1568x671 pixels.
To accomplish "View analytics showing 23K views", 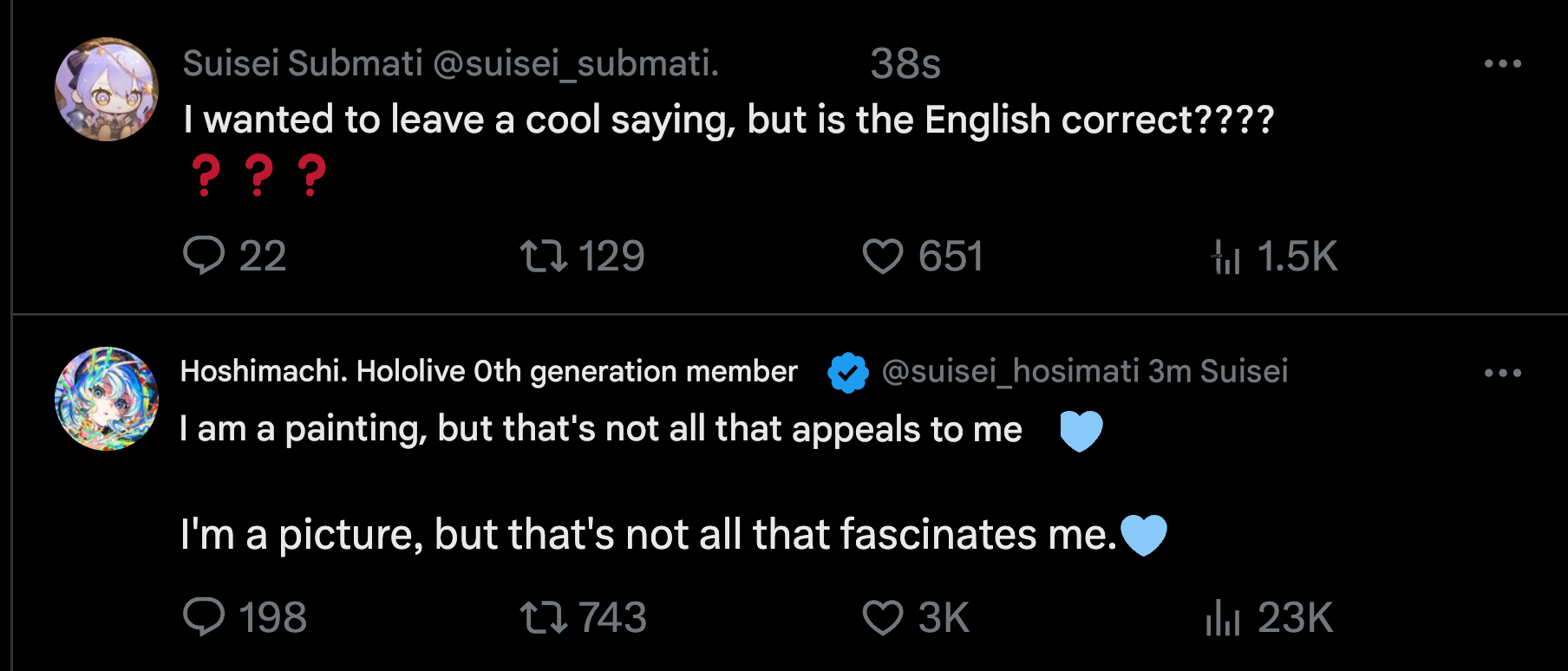I will click(x=1223, y=617).
